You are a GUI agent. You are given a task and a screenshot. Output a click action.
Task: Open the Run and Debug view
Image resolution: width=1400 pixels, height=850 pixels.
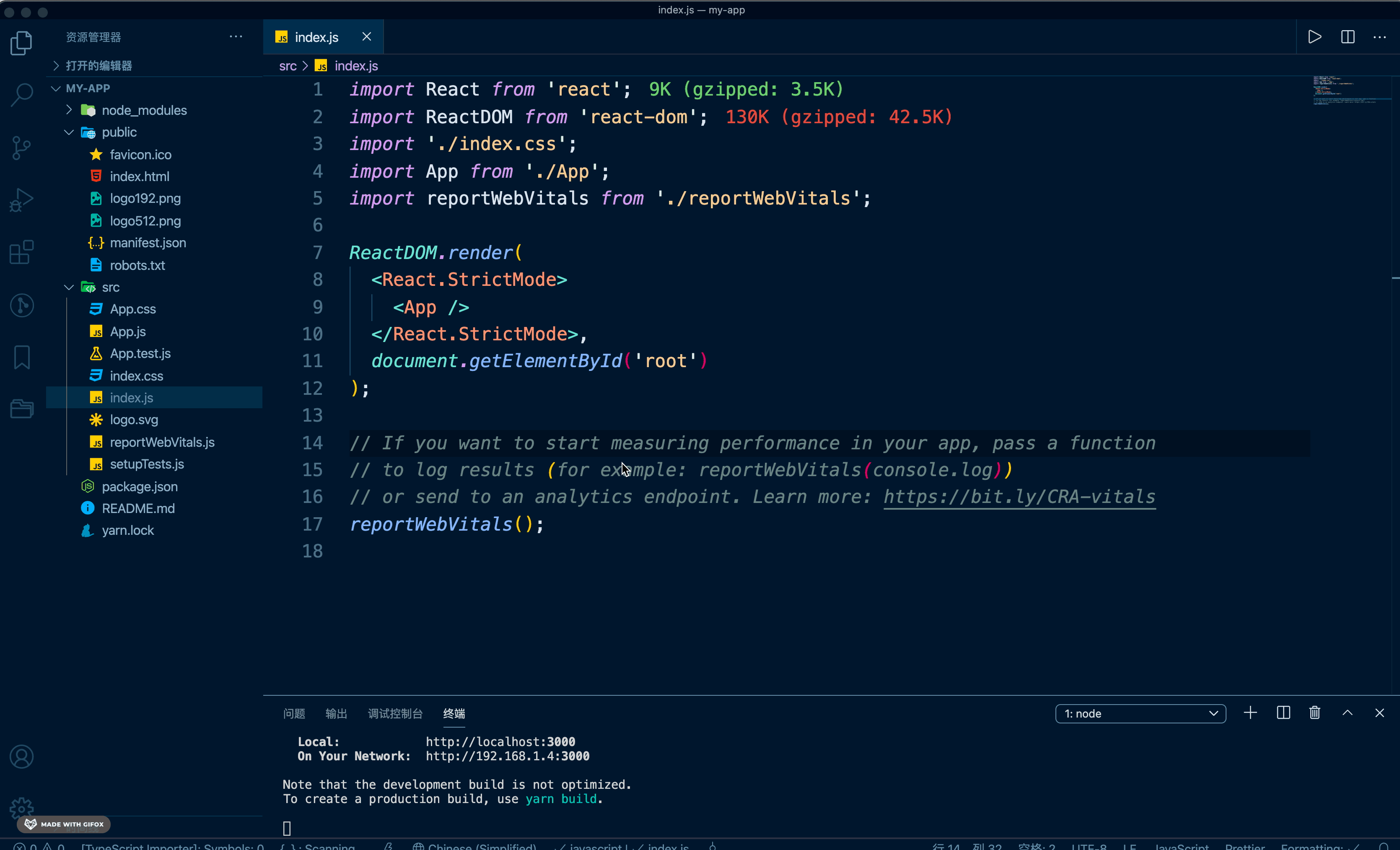pyautogui.click(x=22, y=200)
